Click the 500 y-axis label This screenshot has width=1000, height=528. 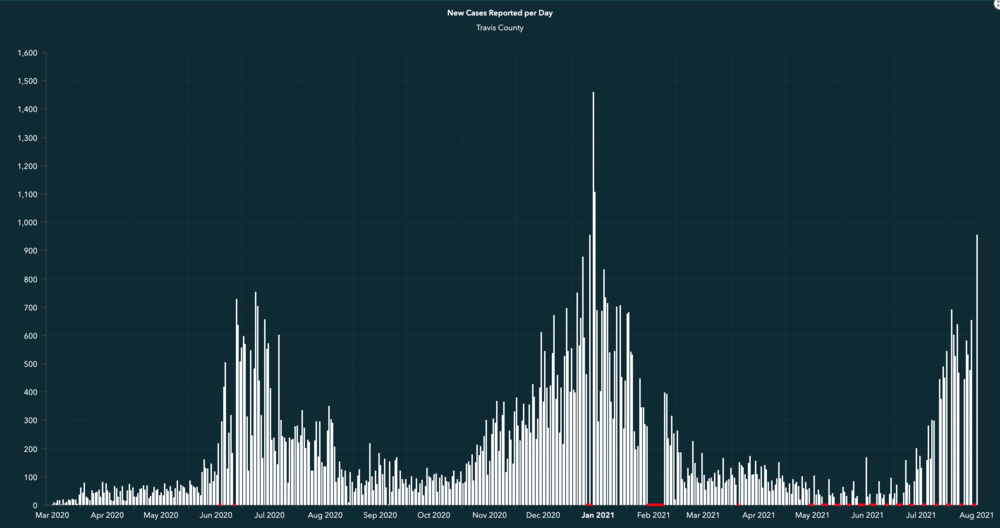click(x=31, y=364)
